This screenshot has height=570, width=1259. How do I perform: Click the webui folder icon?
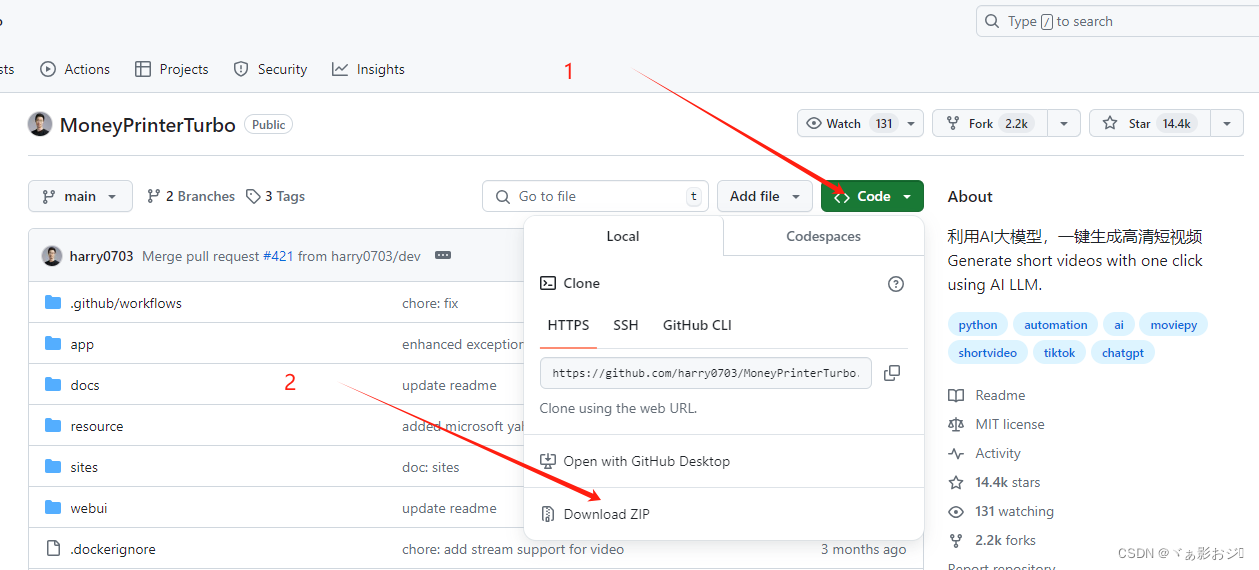tap(53, 508)
